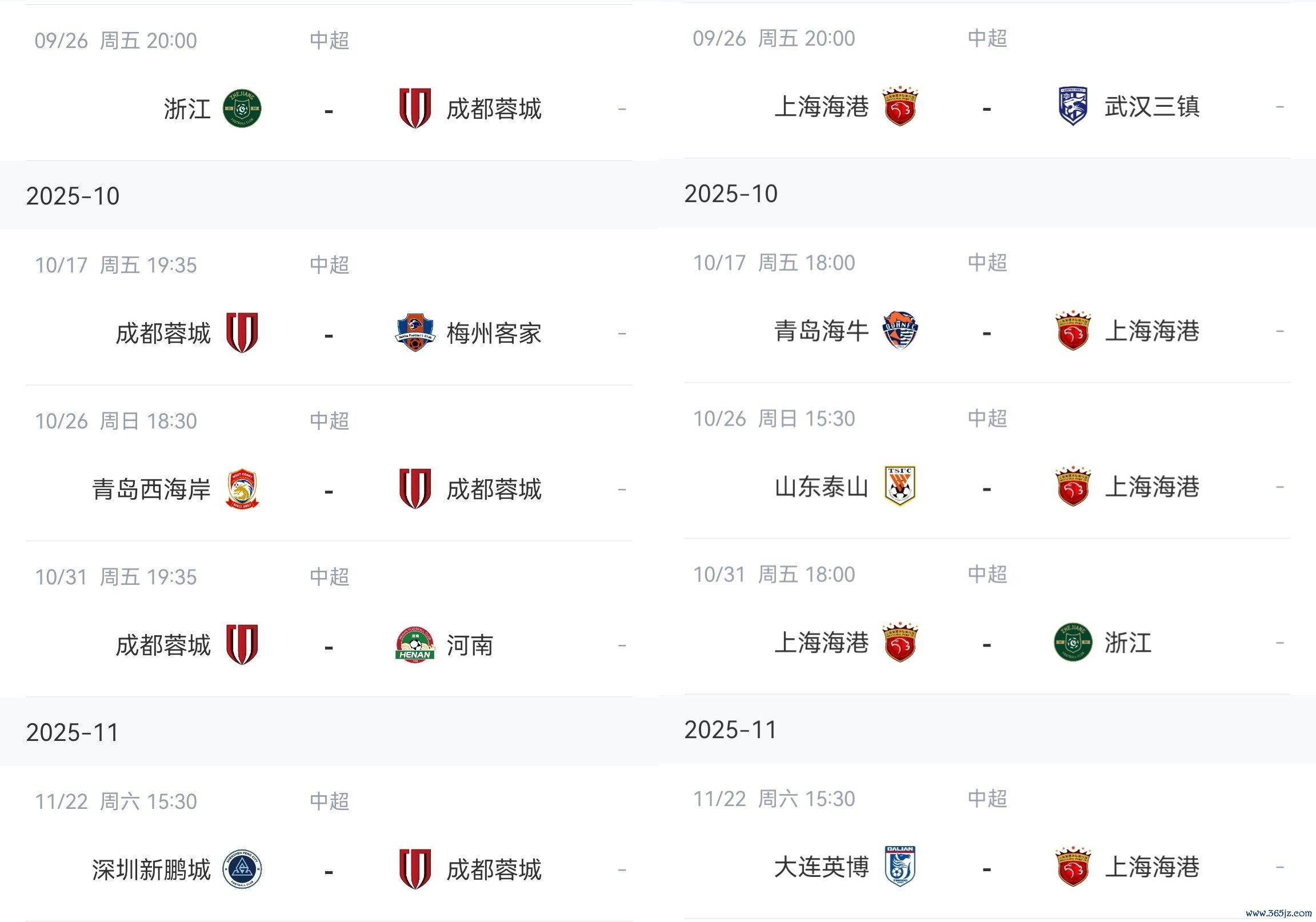Click 浙江 logo in the 上海海港 match
1316x922 pixels.
point(1073,642)
